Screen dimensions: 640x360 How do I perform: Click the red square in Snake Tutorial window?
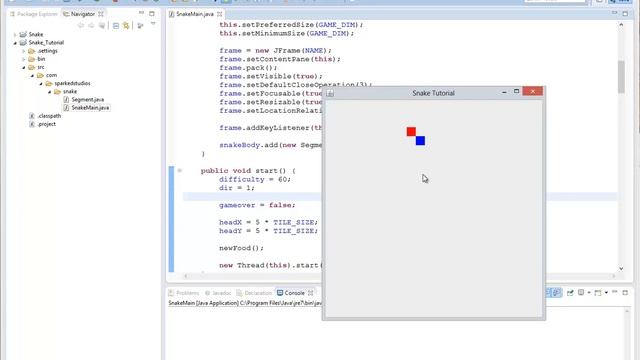tap(411, 131)
